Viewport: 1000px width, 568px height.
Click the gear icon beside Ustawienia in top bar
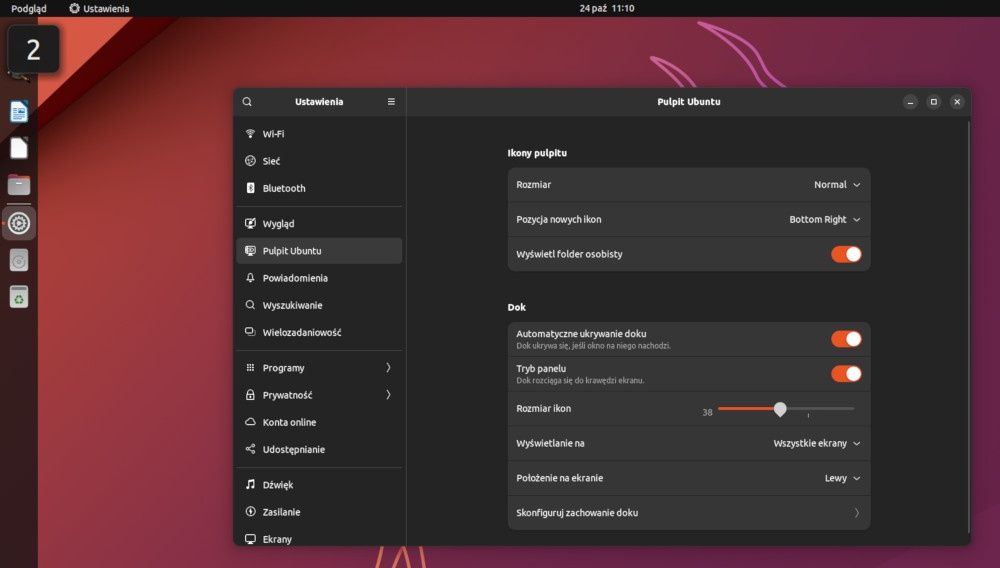tap(75, 8)
